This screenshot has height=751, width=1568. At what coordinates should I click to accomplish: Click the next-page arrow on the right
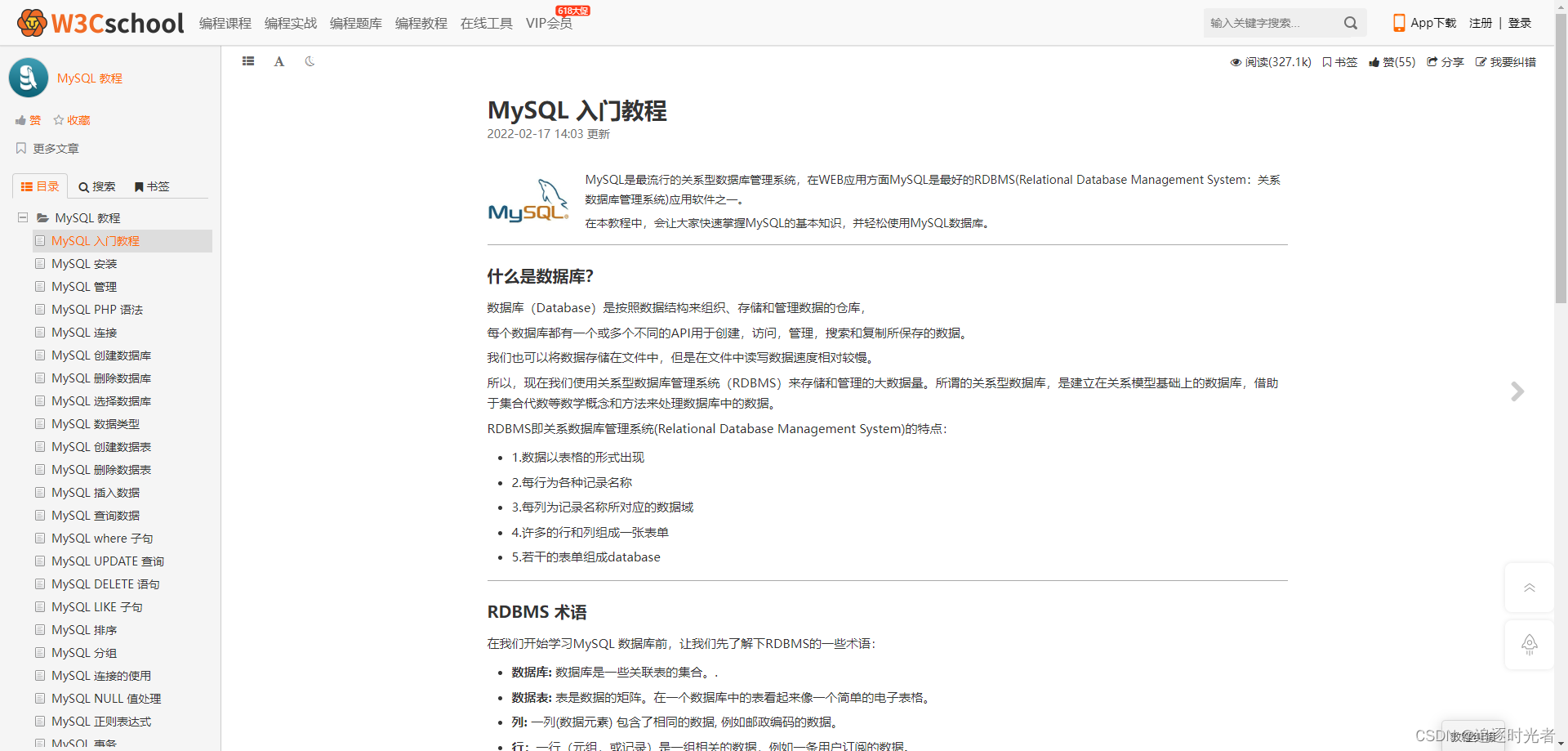(x=1517, y=391)
